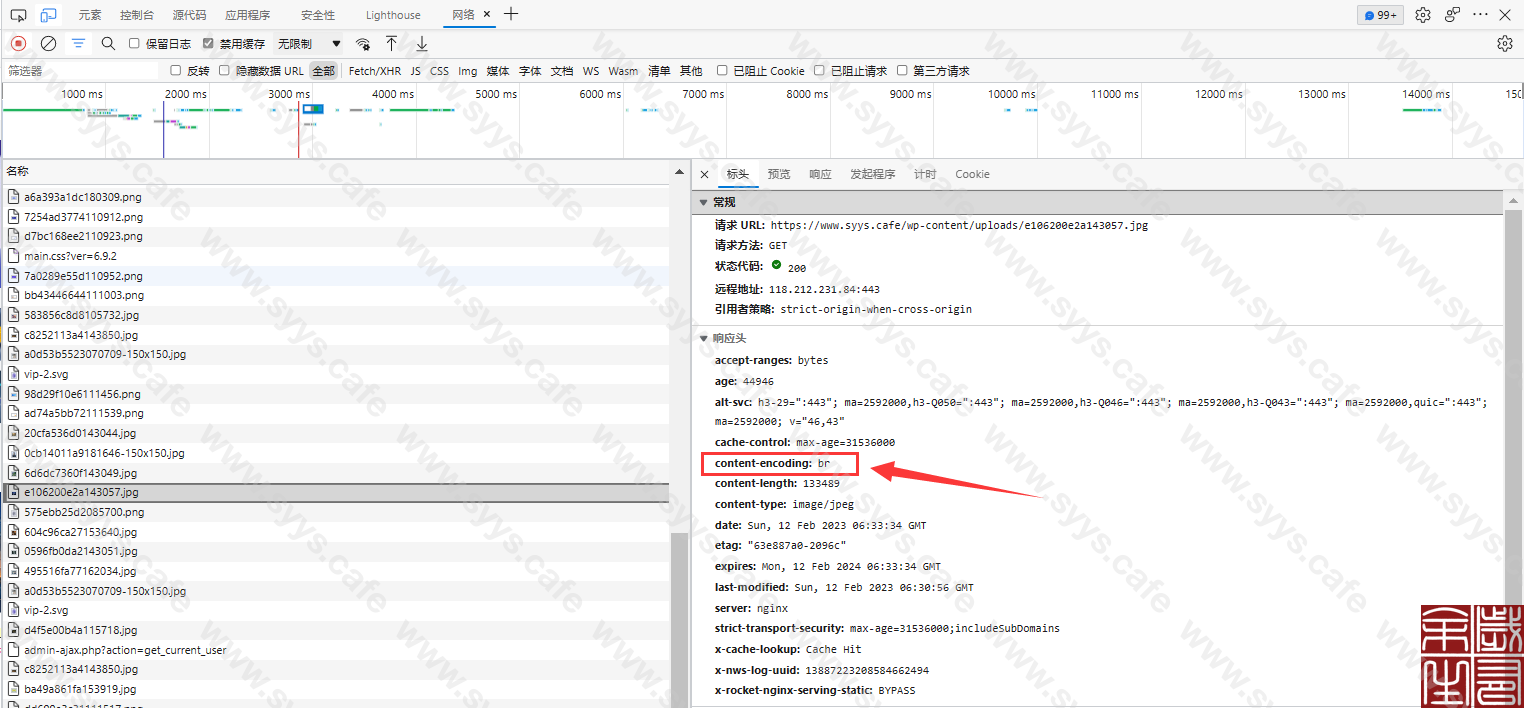Toggle the filter bar funnel icon
The image size is (1524, 708).
tap(78, 43)
